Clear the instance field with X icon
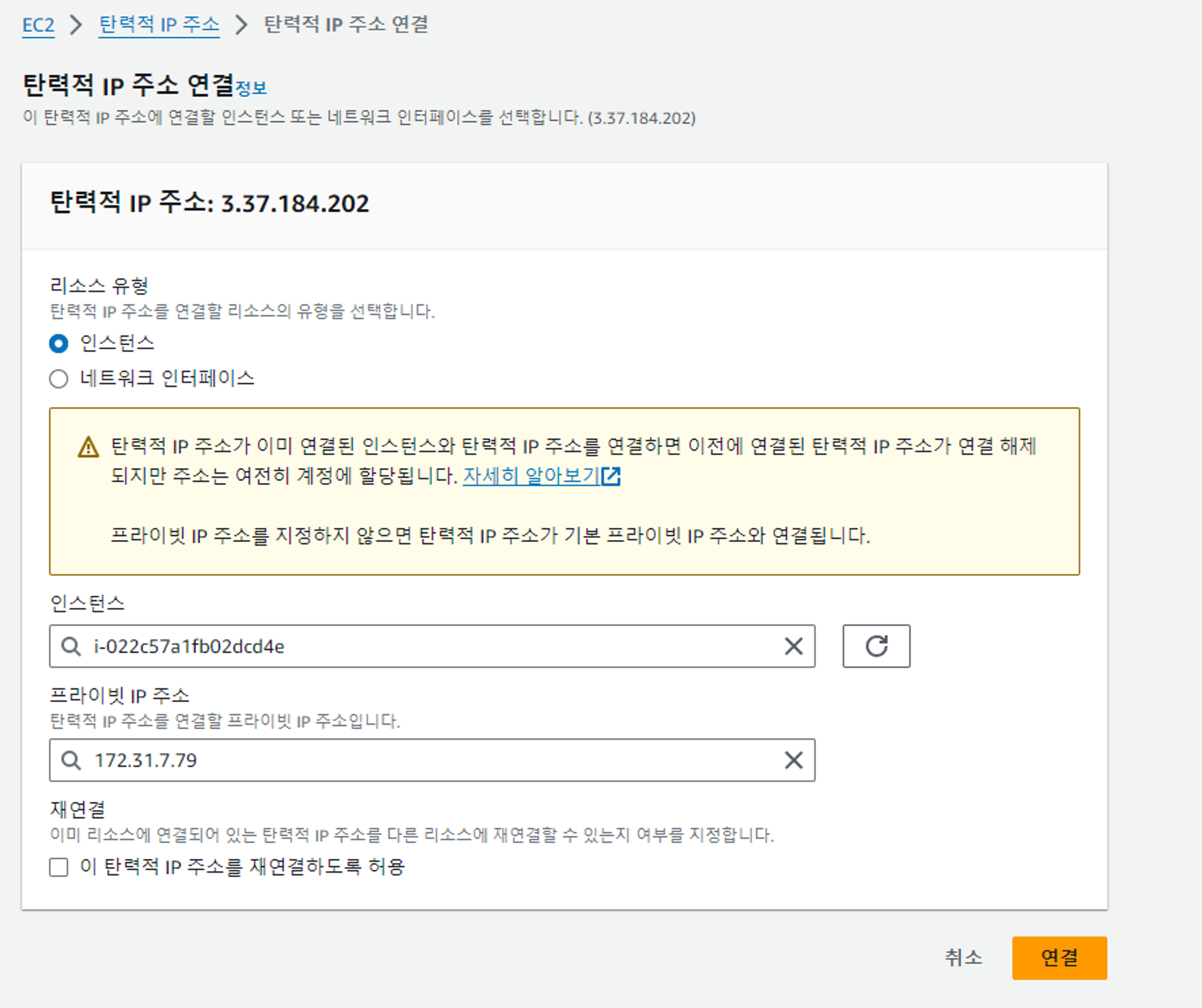 [793, 646]
